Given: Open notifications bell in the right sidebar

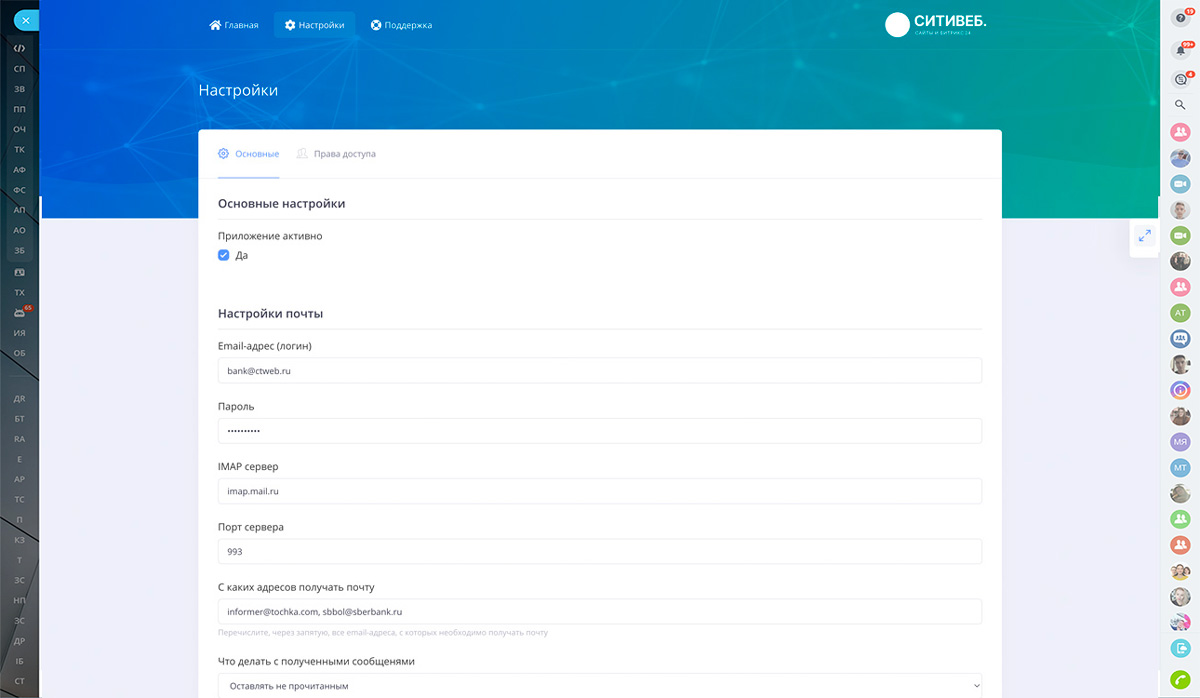Looking at the screenshot, I should click(x=1180, y=50).
